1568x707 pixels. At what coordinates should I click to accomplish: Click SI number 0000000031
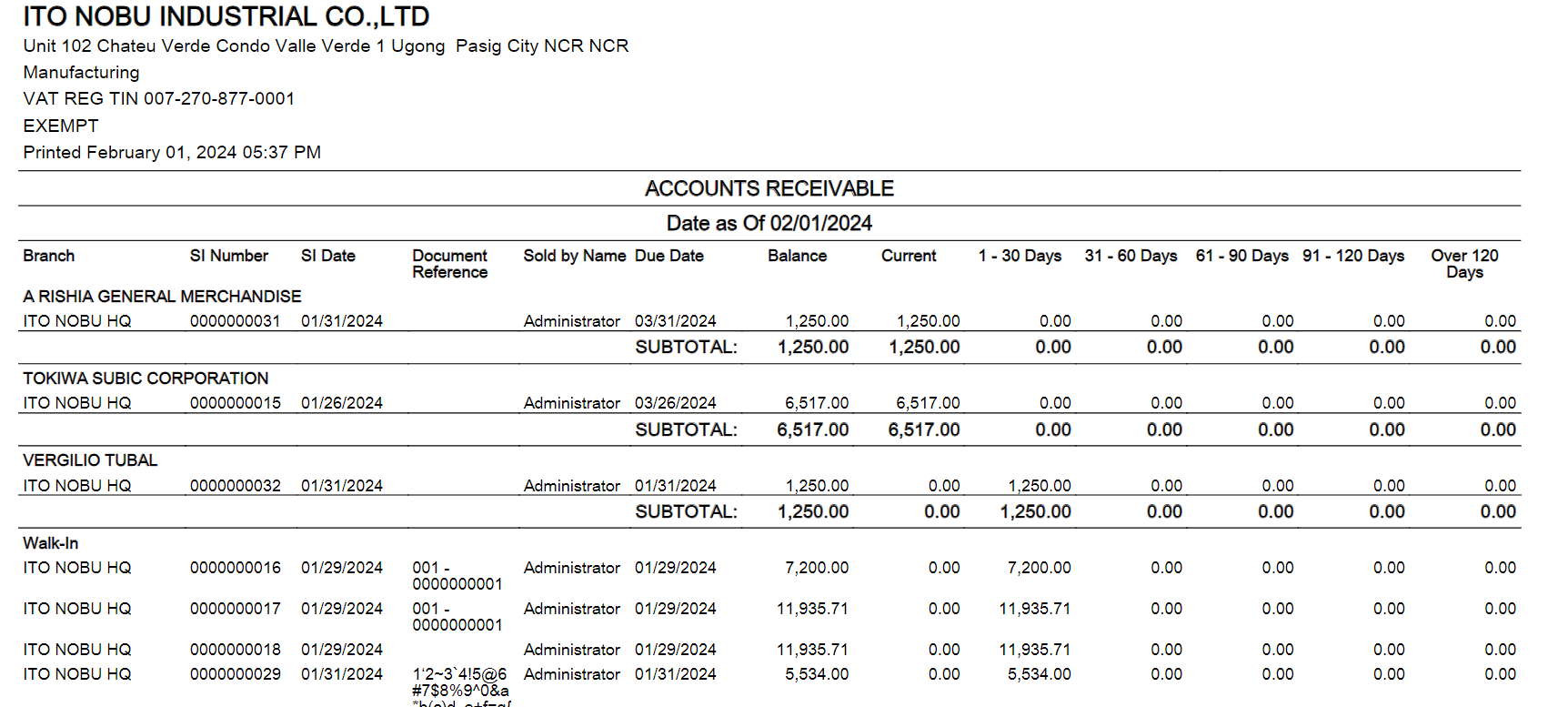[236, 321]
